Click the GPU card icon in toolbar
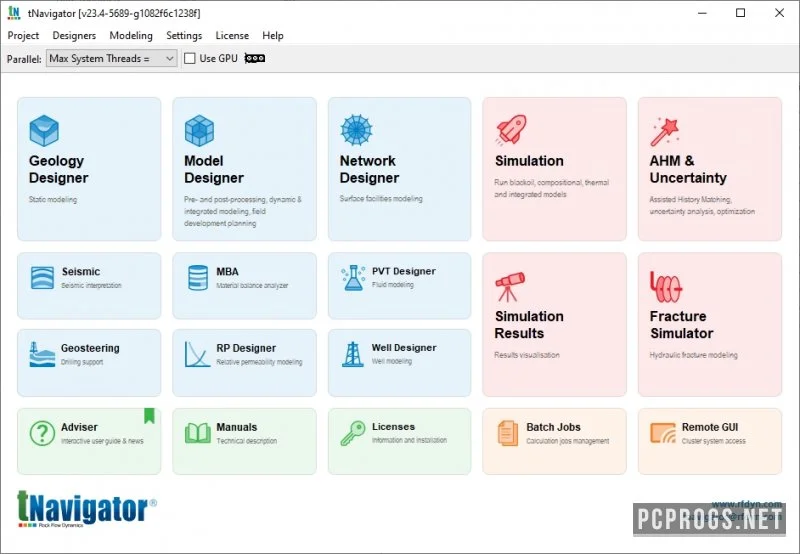Viewport: 800px width, 554px height. (x=255, y=58)
